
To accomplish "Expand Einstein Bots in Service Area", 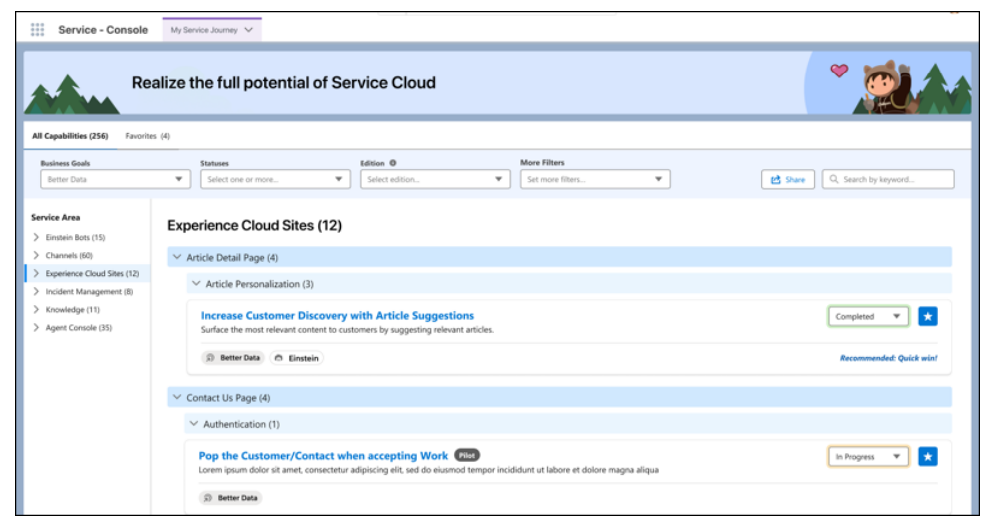I will click(x=37, y=238).
